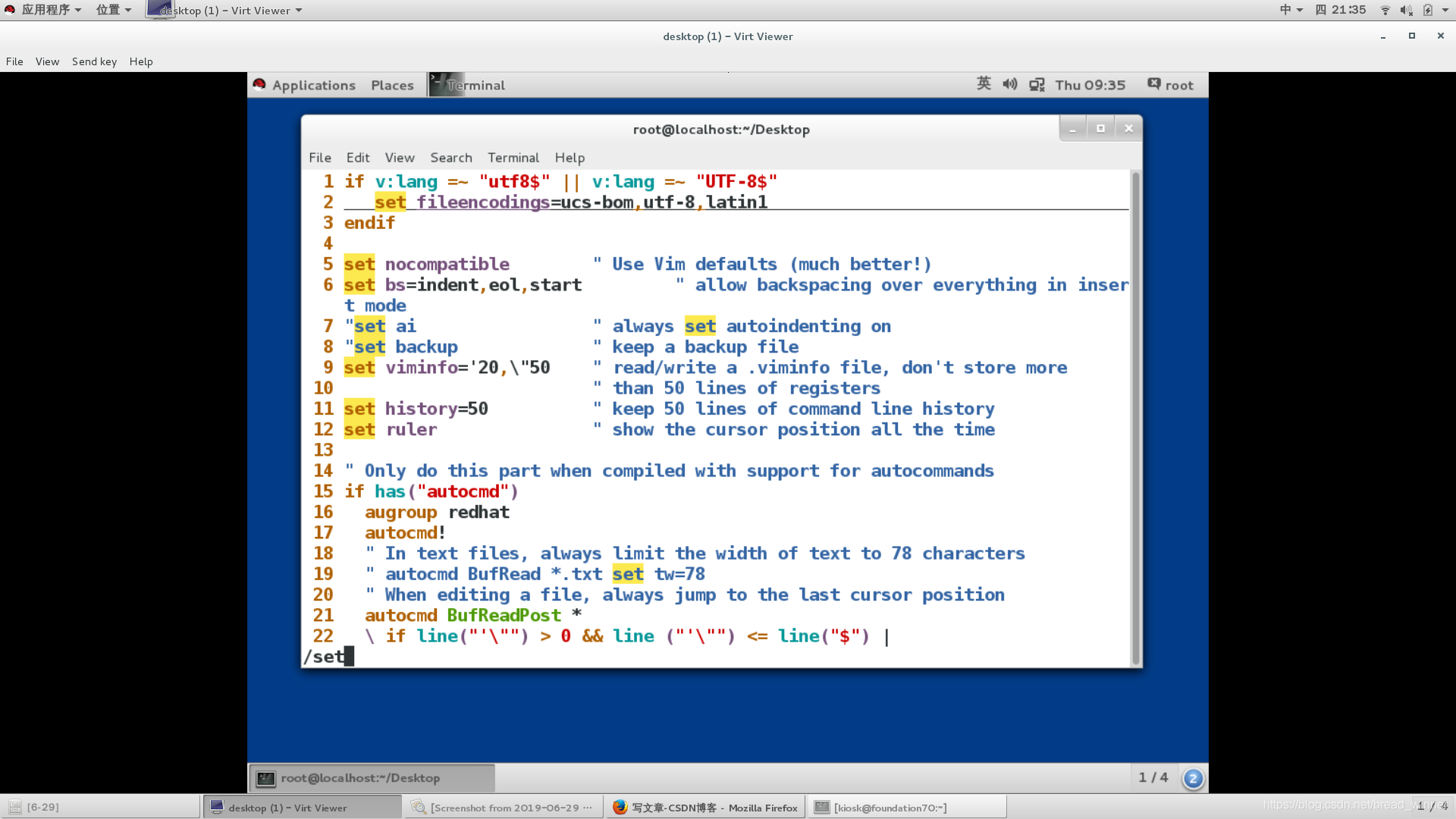Switch to Screenshot from 2019-06-29 taskbar entry
Viewport: 1456px width, 819px height.
coord(504,807)
